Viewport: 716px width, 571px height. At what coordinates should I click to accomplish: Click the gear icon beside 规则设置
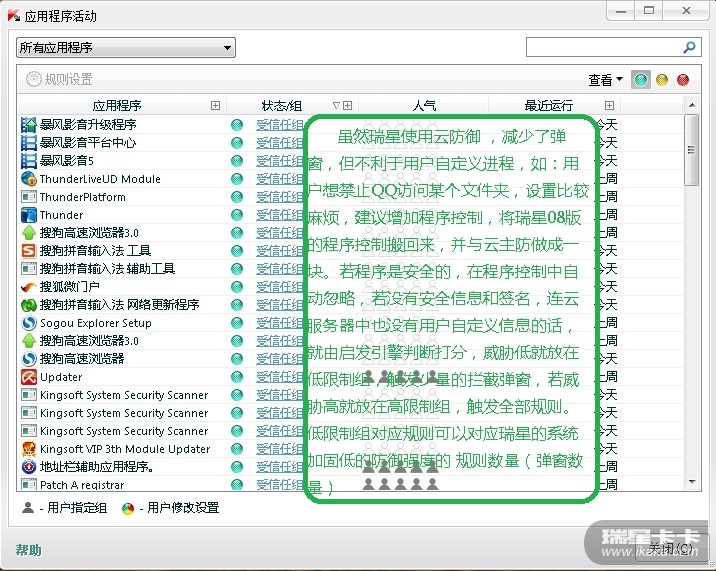pyautogui.click(x=33, y=79)
